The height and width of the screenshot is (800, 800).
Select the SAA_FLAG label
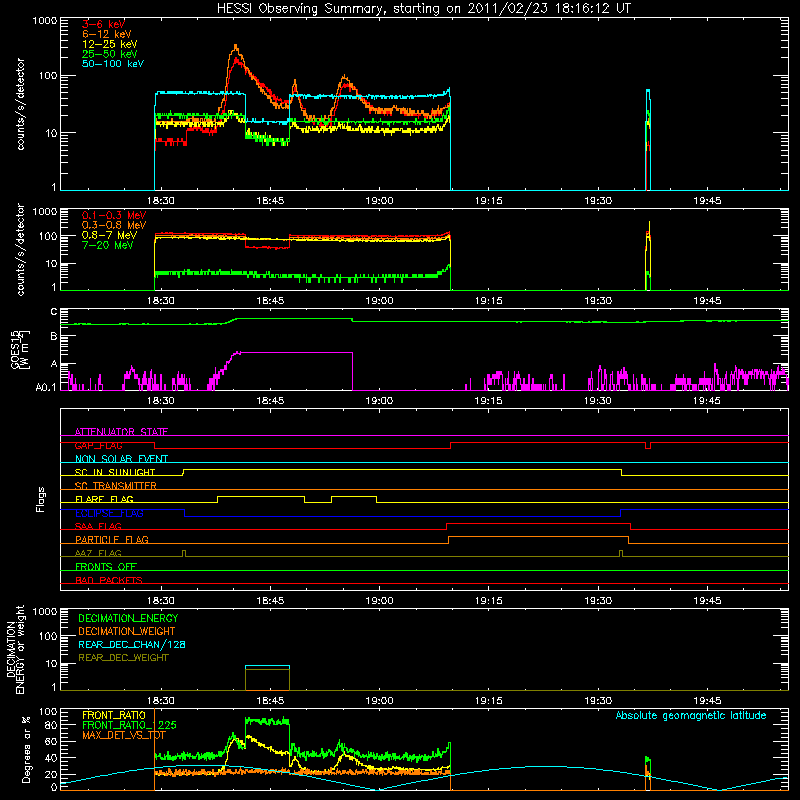coord(98,526)
